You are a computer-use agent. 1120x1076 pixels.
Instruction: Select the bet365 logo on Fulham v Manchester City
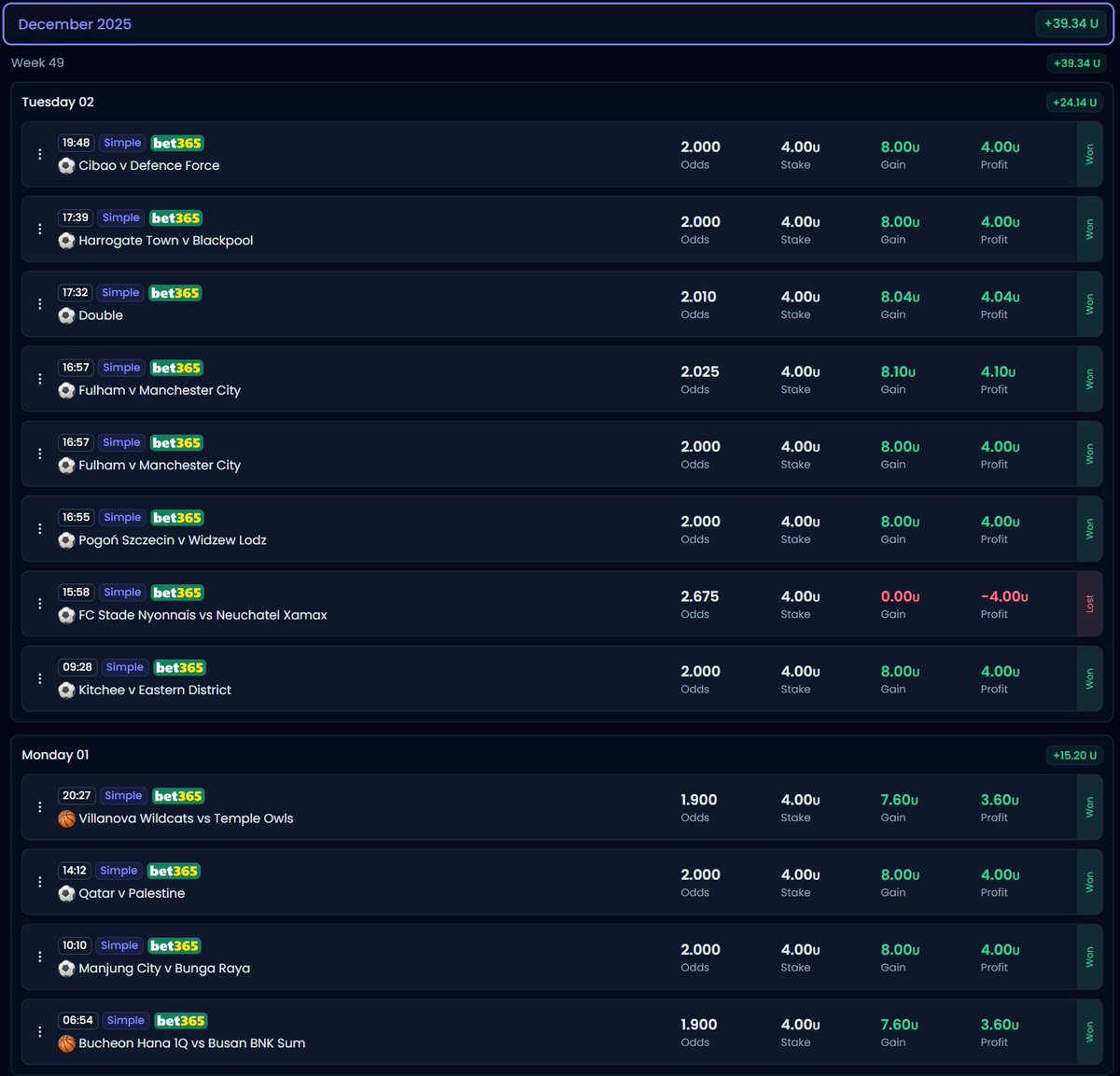click(176, 368)
